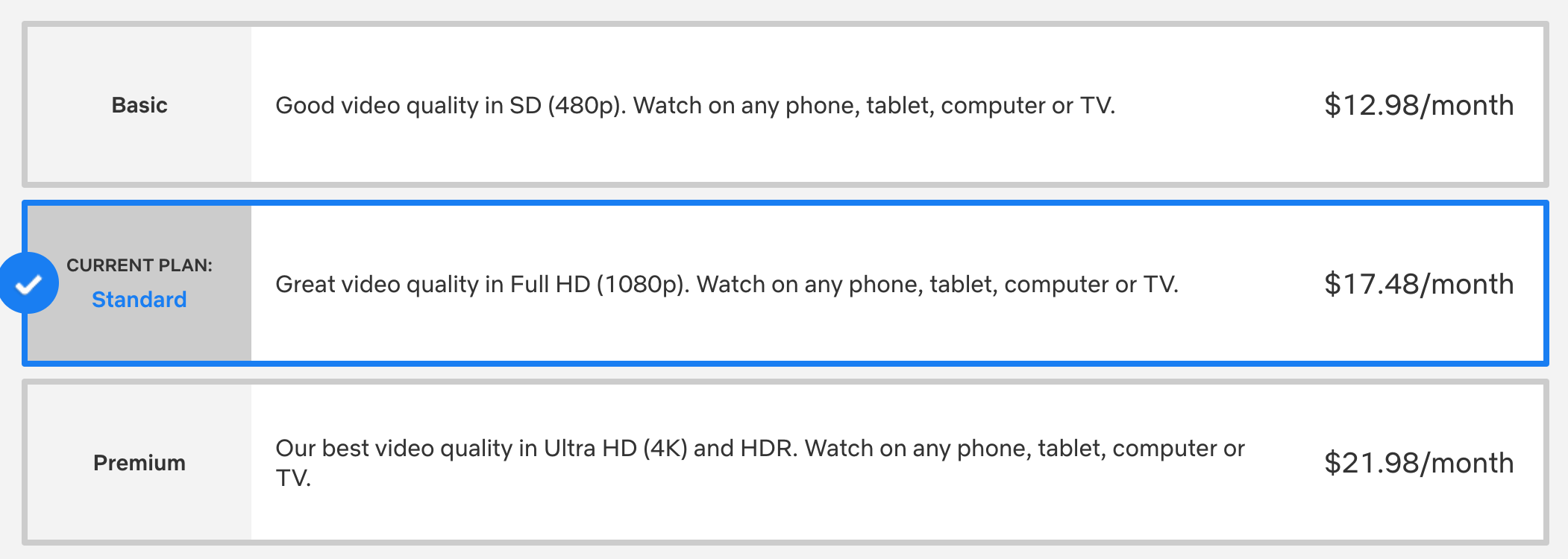Viewport: 1568px width, 559px height.
Task: Click the "Ultra HD (4K)" text
Action: tap(615, 448)
